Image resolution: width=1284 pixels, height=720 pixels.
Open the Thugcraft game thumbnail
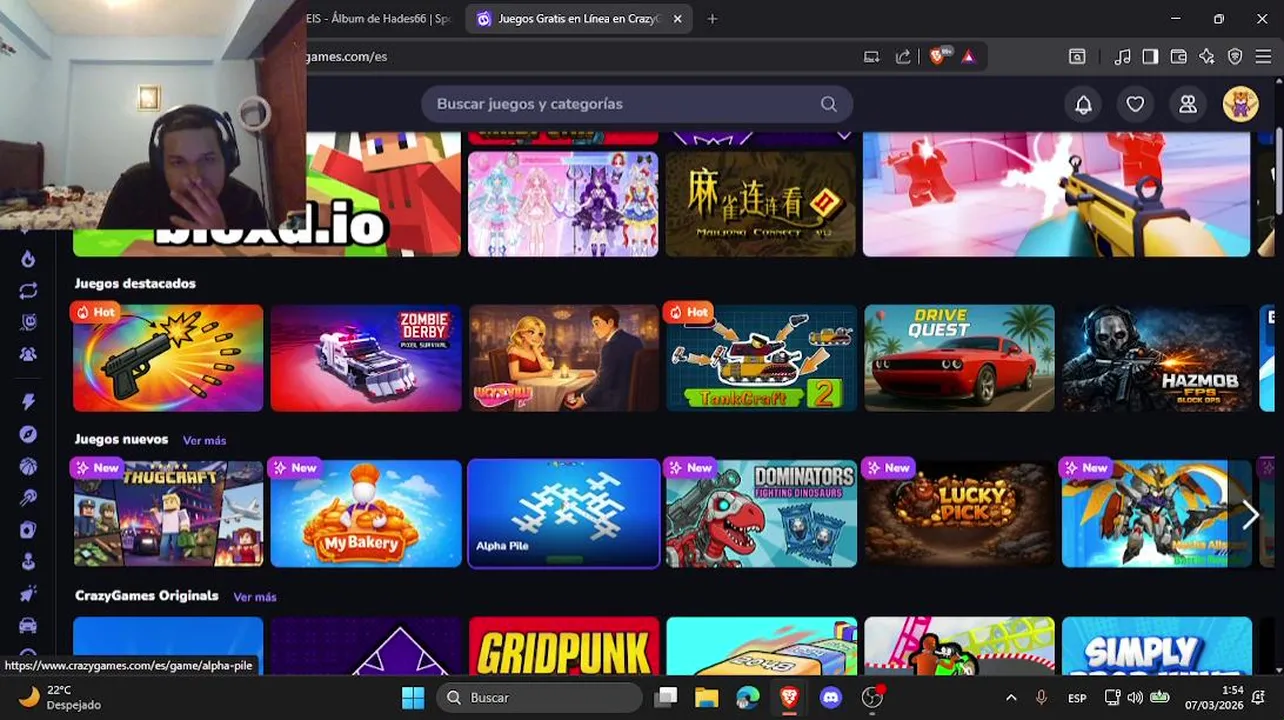(168, 514)
